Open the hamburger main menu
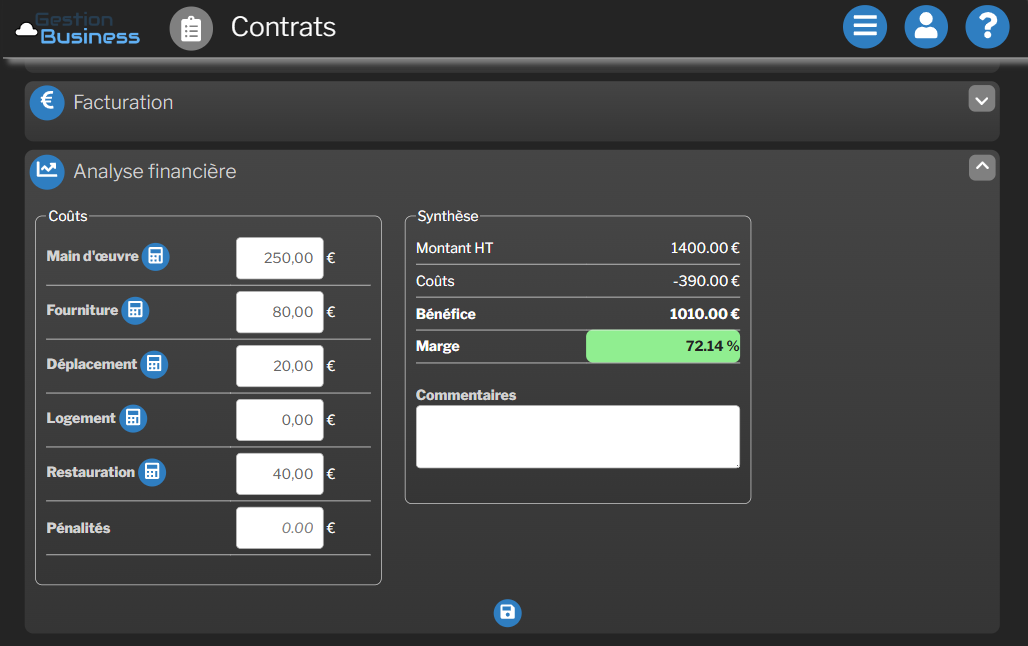The width and height of the screenshot is (1028, 646). click(x=865, y=27)
